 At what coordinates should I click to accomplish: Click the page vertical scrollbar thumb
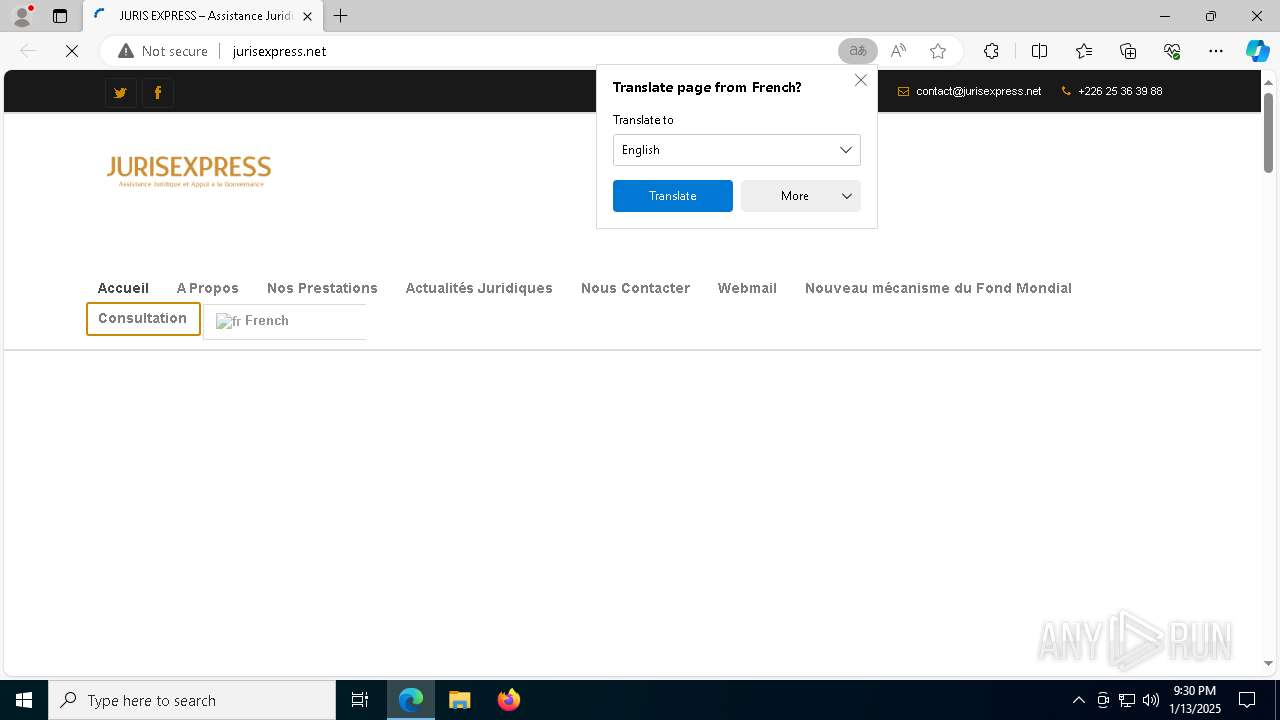click(1268, 132)
